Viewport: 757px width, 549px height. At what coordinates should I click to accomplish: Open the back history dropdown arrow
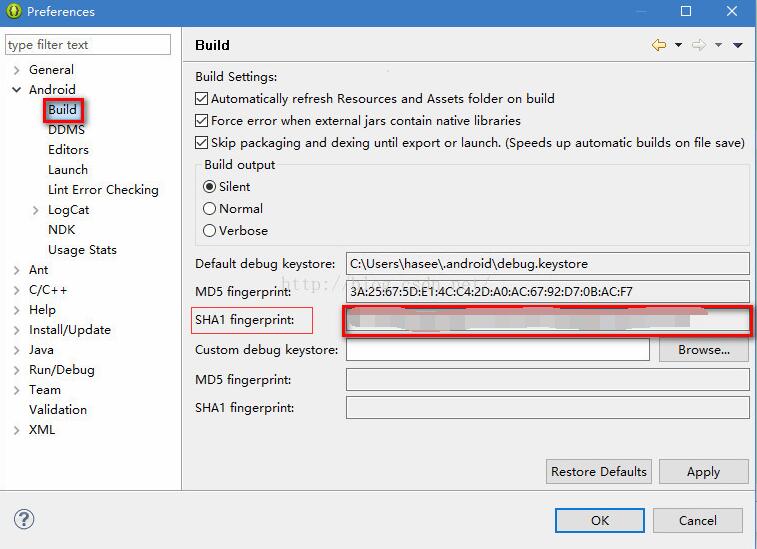[678, 46]
